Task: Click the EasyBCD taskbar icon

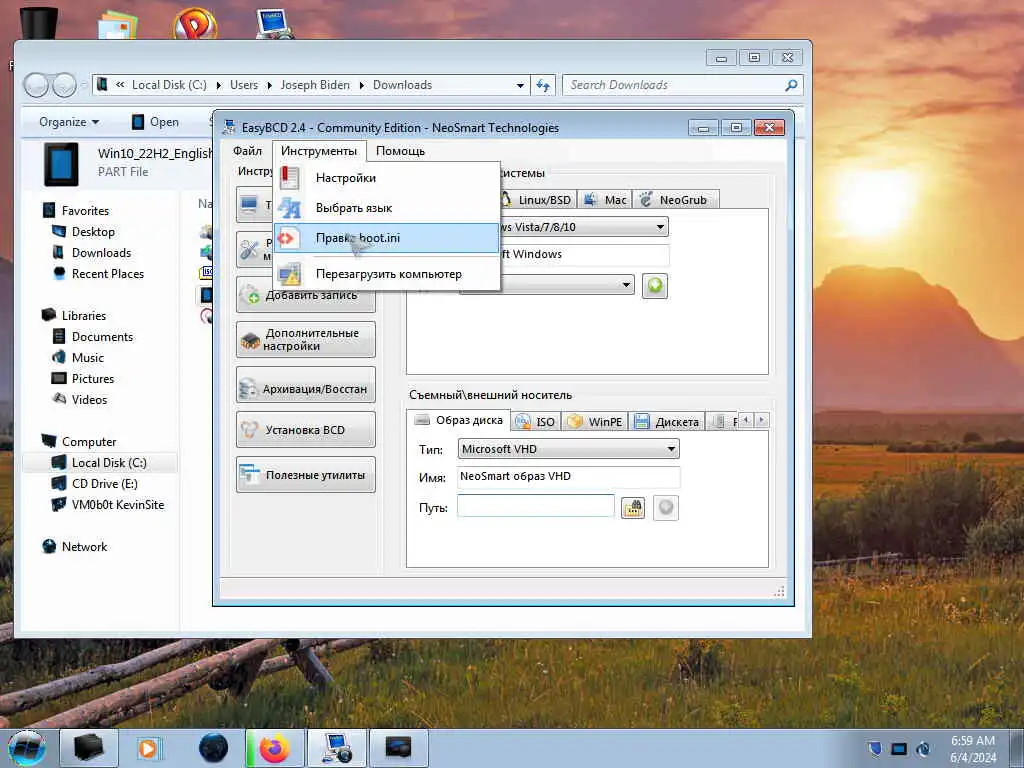Action: 337,748
